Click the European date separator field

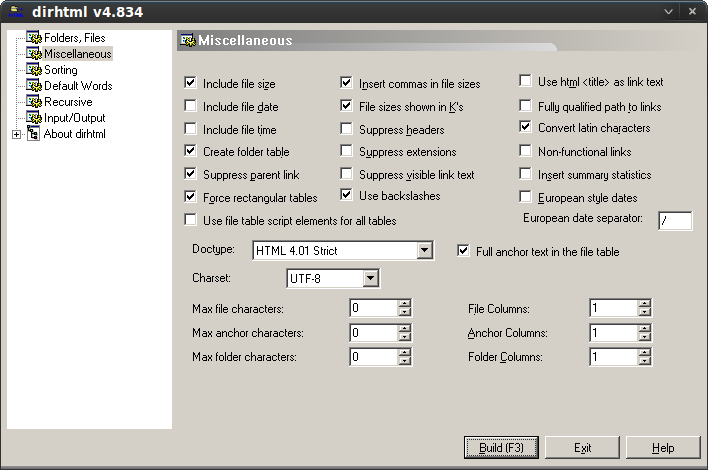pos(674,221)
